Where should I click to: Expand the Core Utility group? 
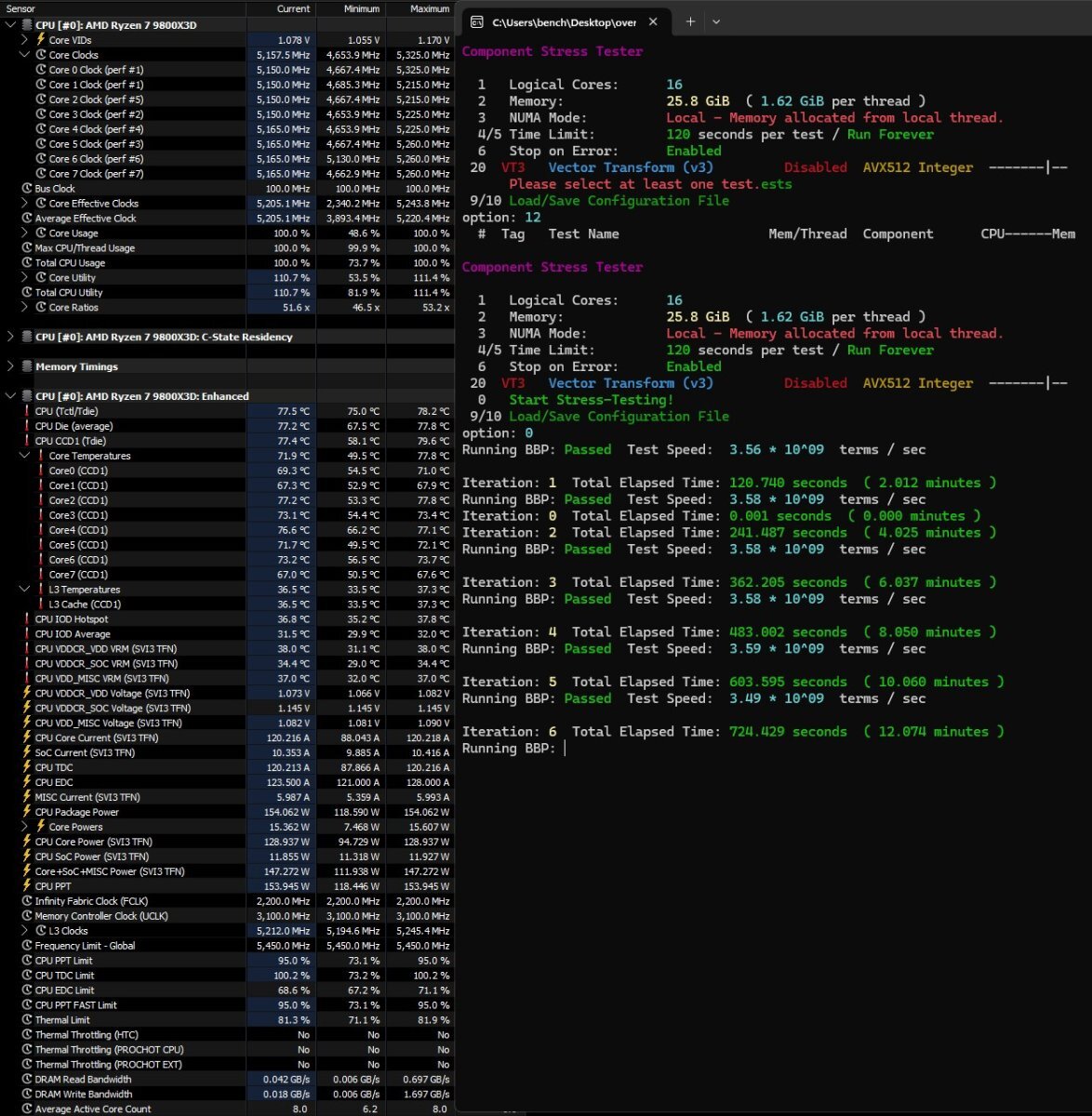point(24,278)
